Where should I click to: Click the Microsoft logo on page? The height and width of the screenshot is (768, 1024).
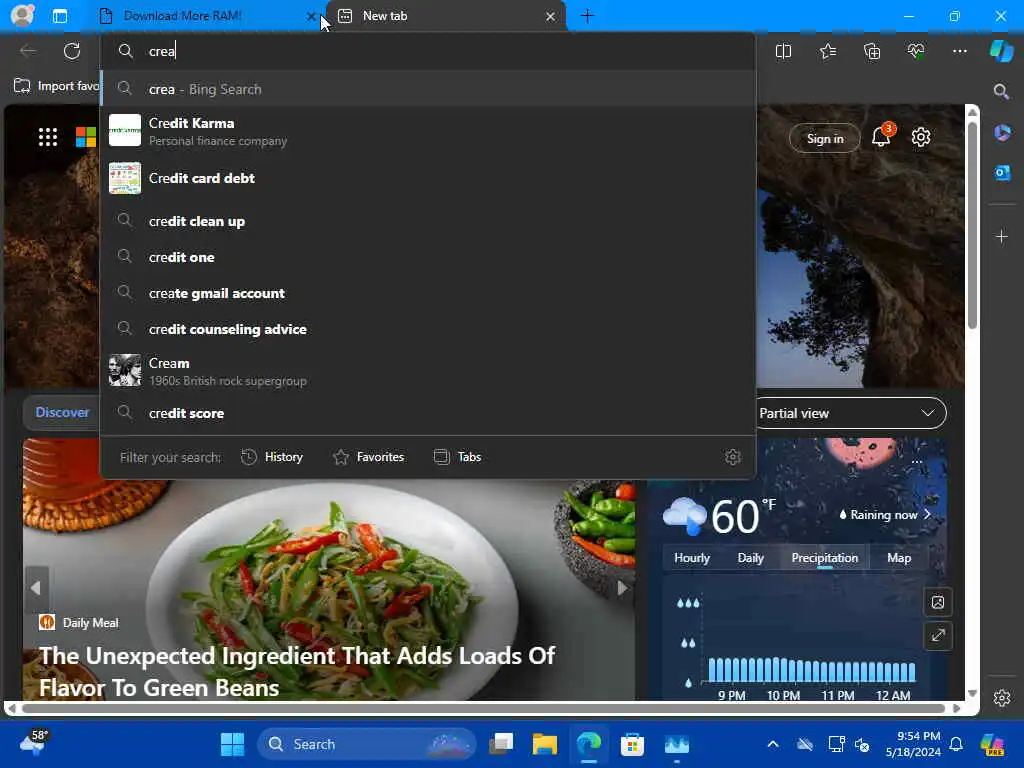(x=86, y=137)
